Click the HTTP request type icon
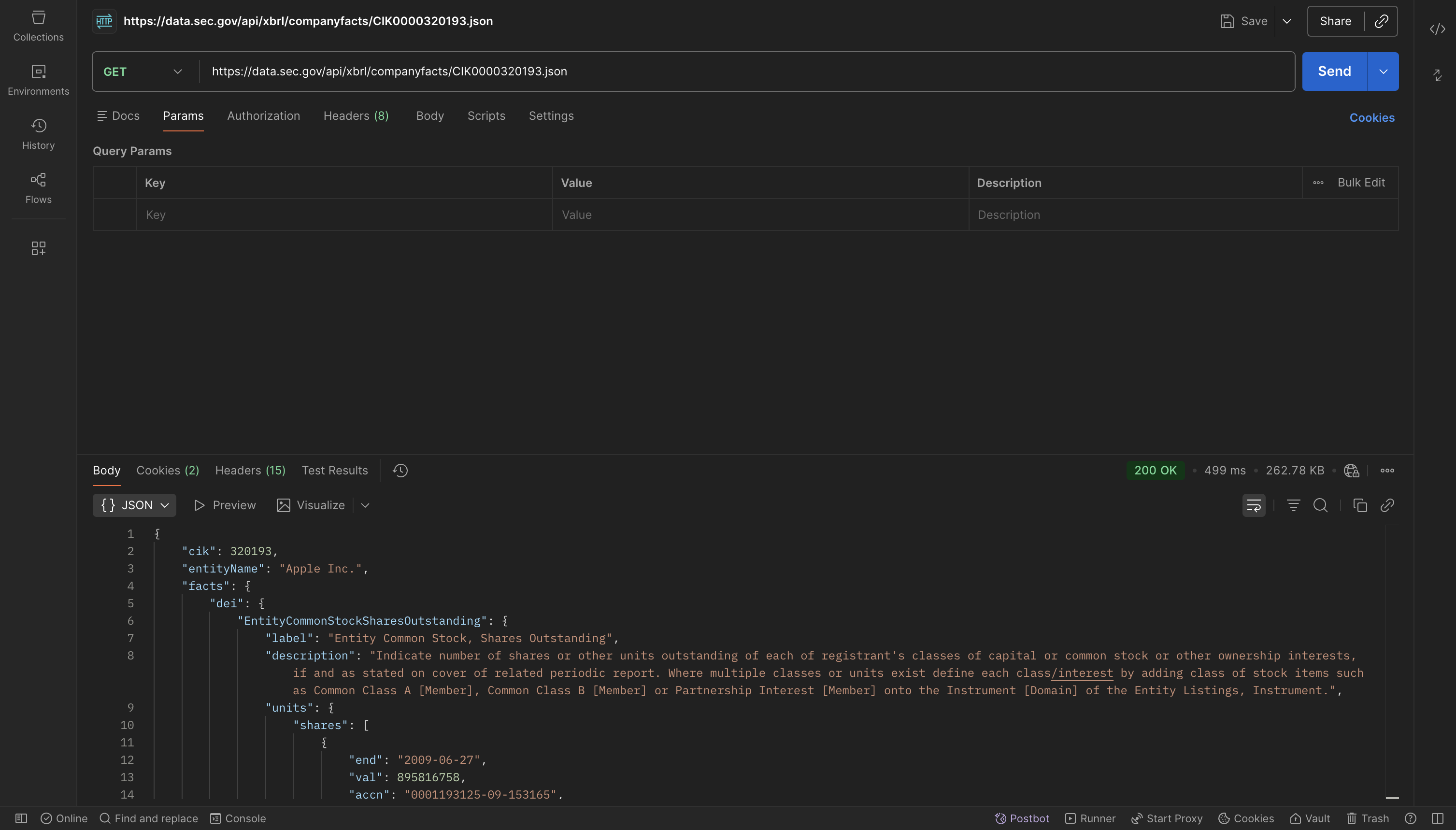 (104, 21)
